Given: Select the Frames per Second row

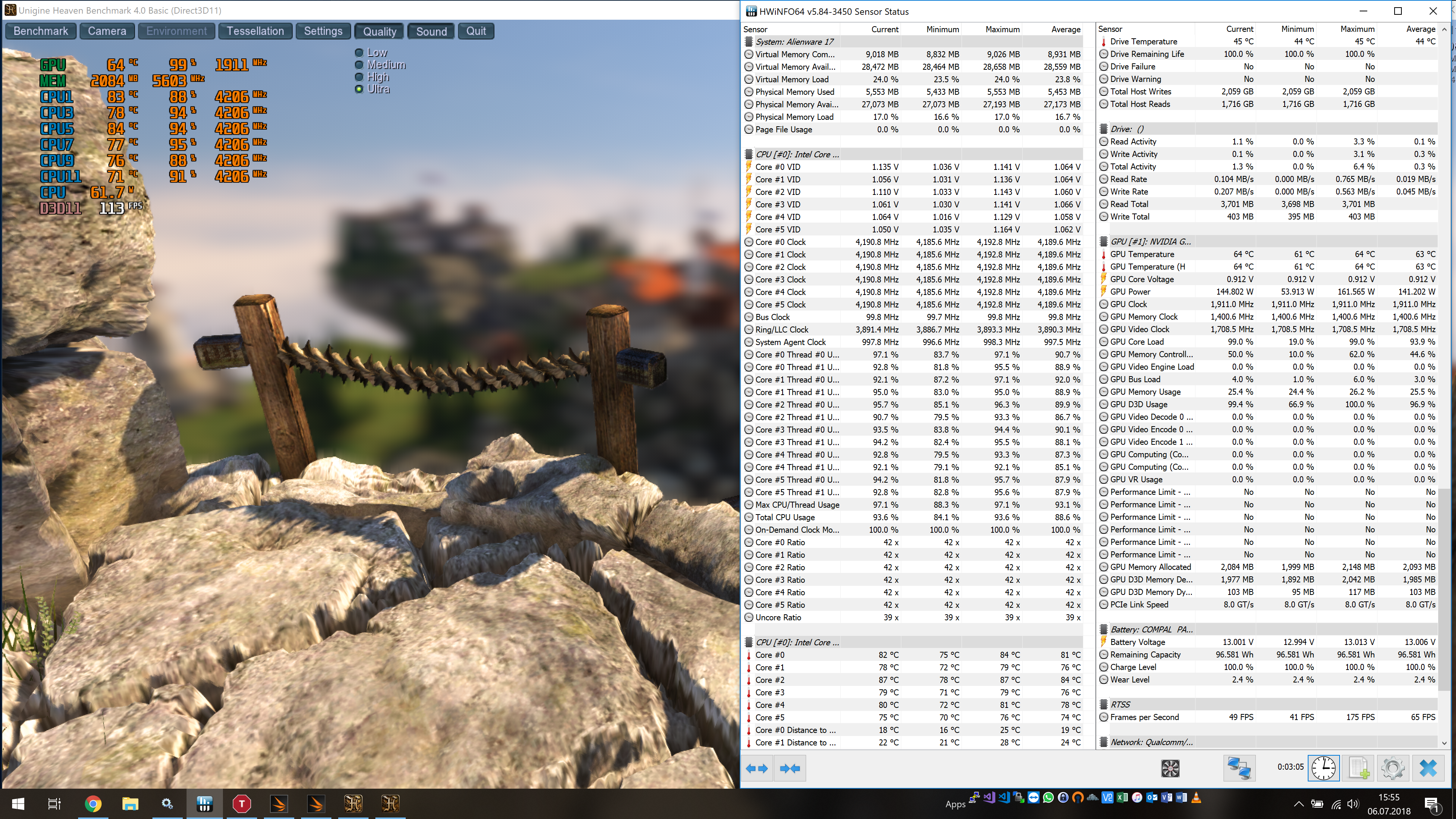Looking at the screenshot, I should 1268,717.
